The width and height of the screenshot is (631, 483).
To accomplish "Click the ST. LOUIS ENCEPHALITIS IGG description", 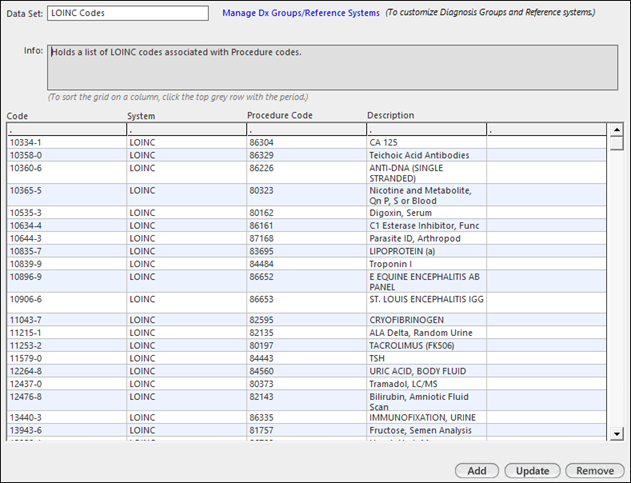I will [426, 303].
